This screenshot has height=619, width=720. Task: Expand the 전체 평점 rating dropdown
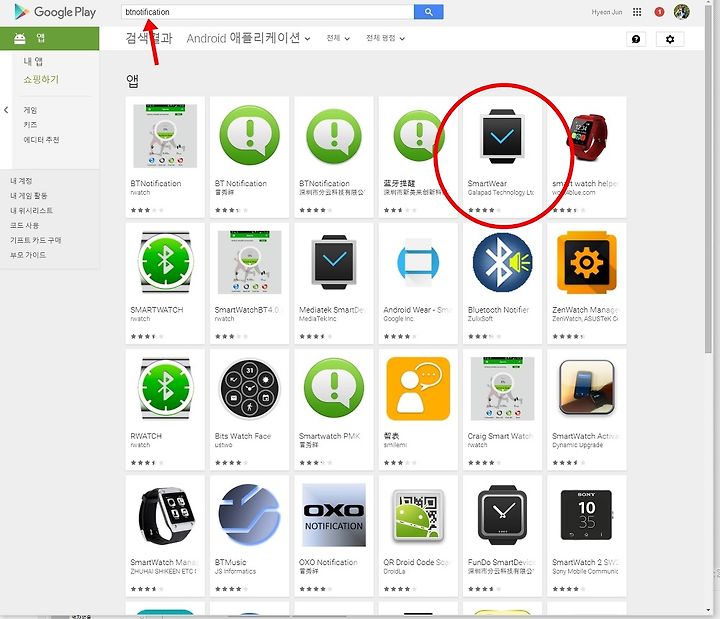[385, 38]
